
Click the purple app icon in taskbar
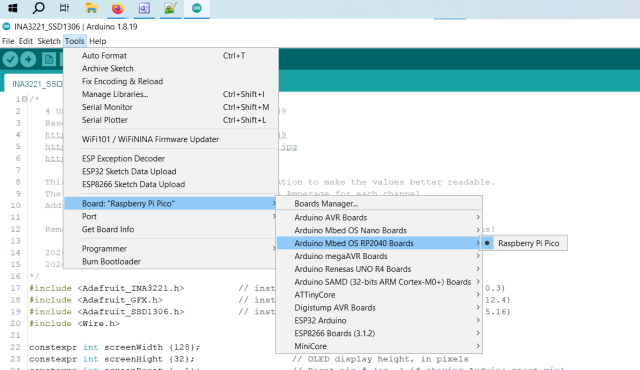pos(144,8)
